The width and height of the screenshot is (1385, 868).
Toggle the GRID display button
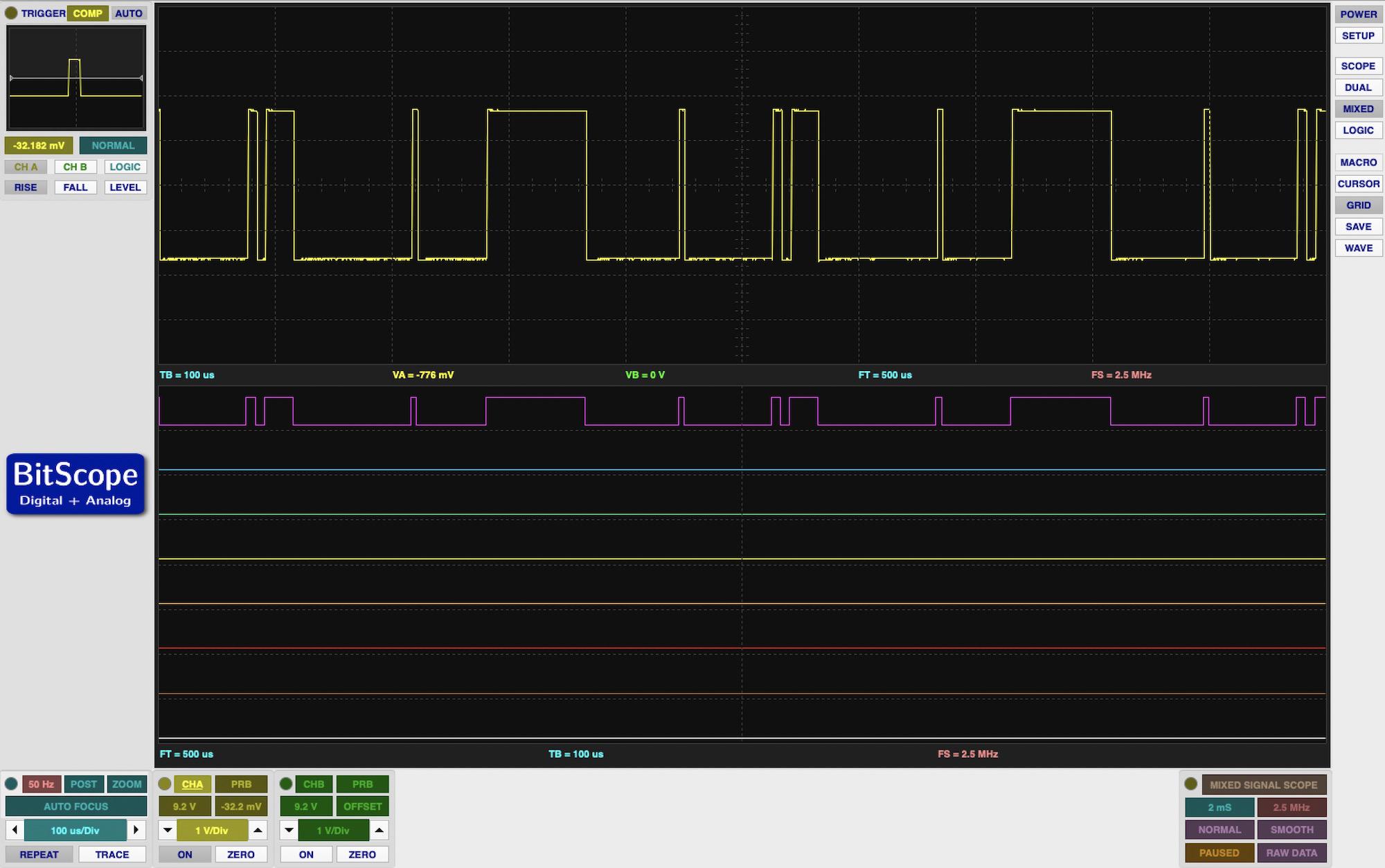(1358, 205)
